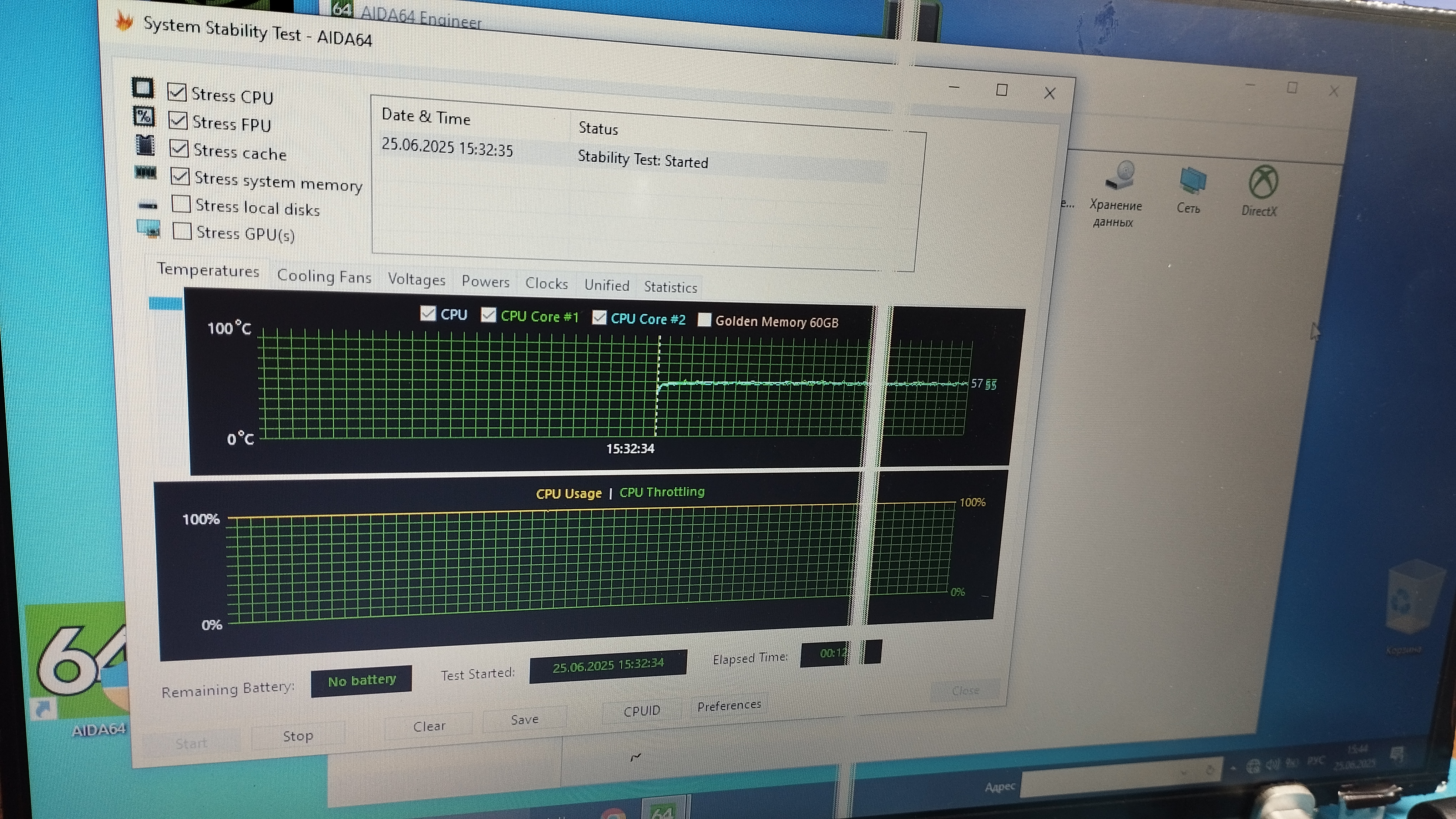1456x819 pixels.
Task: Switch to the Statistics tab
Action: point(670,287)
